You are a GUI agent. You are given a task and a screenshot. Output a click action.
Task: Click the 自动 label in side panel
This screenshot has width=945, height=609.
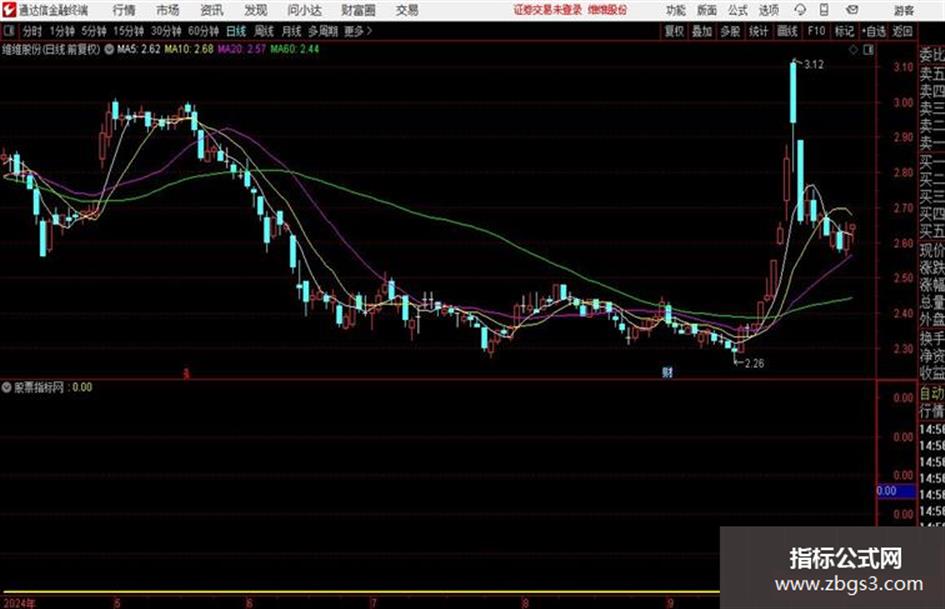coord(932,394)
